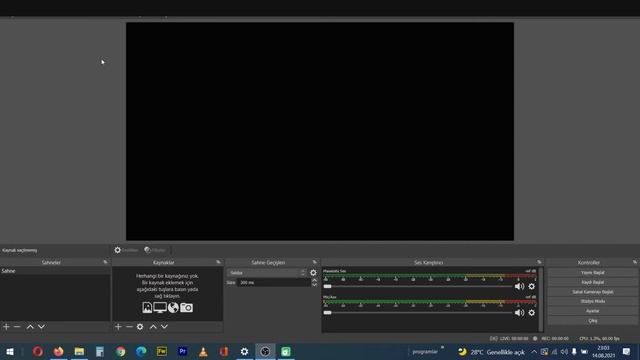Open source properties gear in Kaynaklar toolbar
The height and width of the screenshot is (360, 640).
pos(140,327)
